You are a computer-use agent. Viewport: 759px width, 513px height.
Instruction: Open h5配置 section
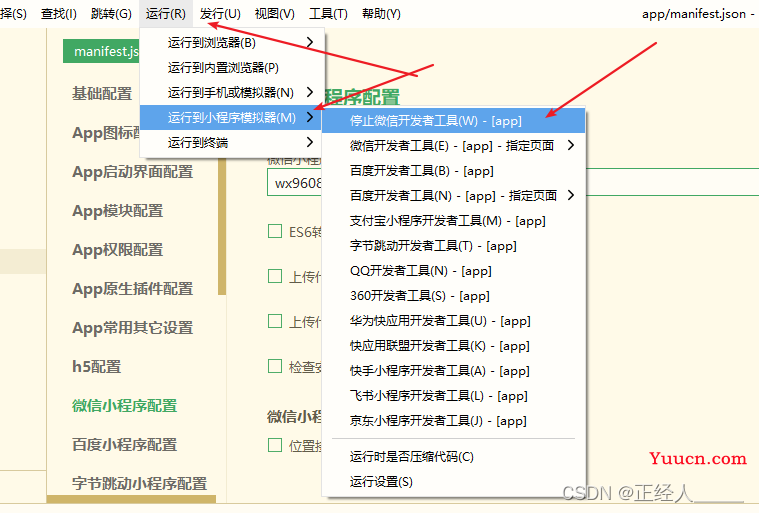pyautogui.click(x=97, y=367)
